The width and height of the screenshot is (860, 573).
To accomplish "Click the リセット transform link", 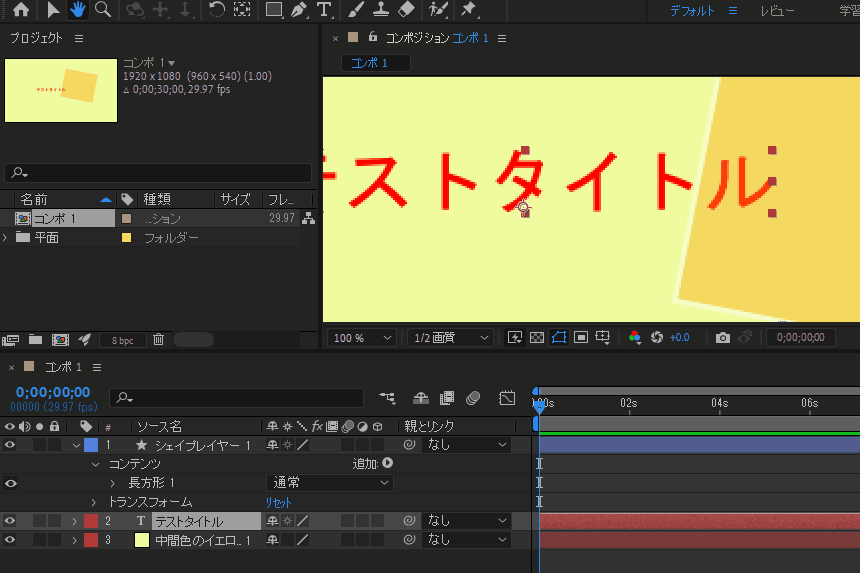I will (x=279, y=502).
